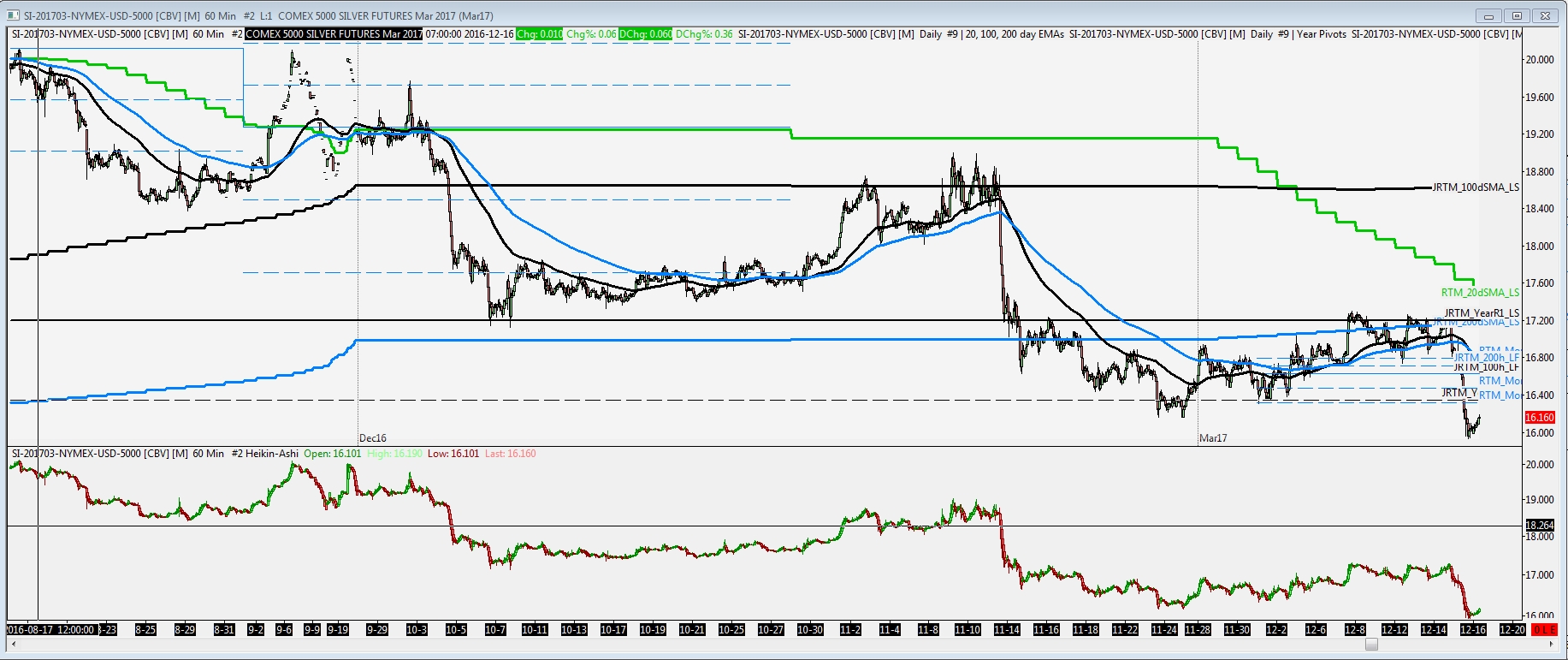Click the 12-16 date on time axis
Screen dimensions: 1568x660
[x=1473, y=630]
